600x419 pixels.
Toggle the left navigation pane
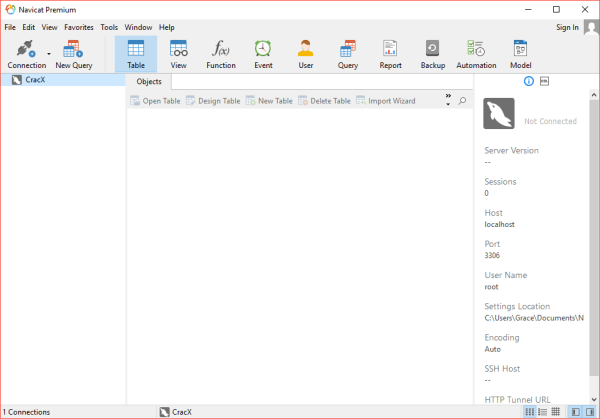click(x=576, y=412)
